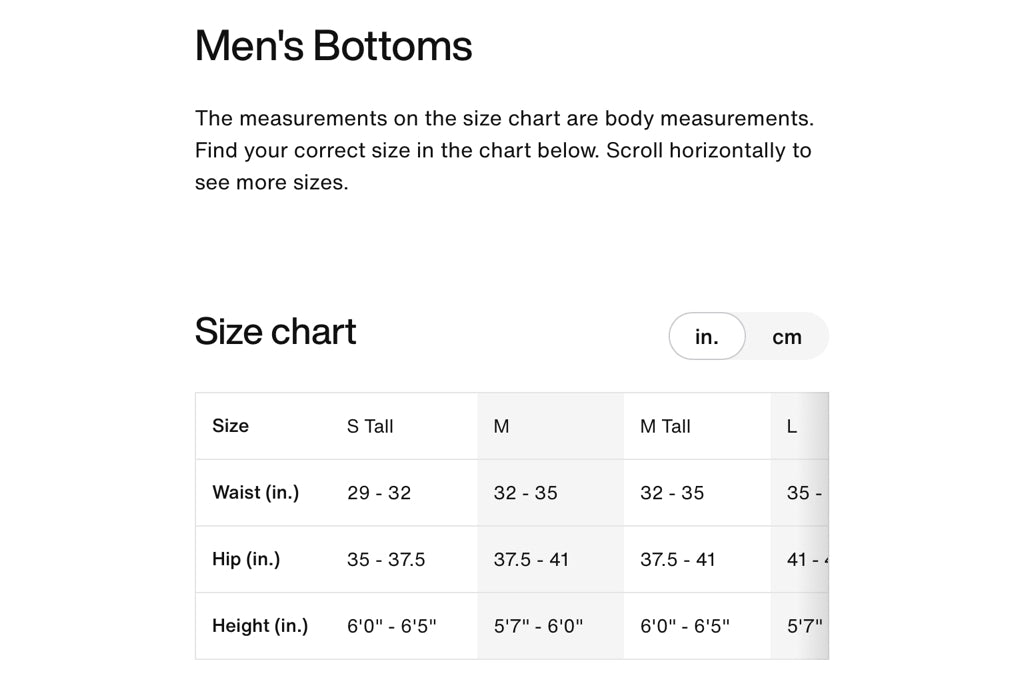The width and height of the screenshot is (1024, 694).
Task: Click the Size chart heading
Action: [275, 331]
